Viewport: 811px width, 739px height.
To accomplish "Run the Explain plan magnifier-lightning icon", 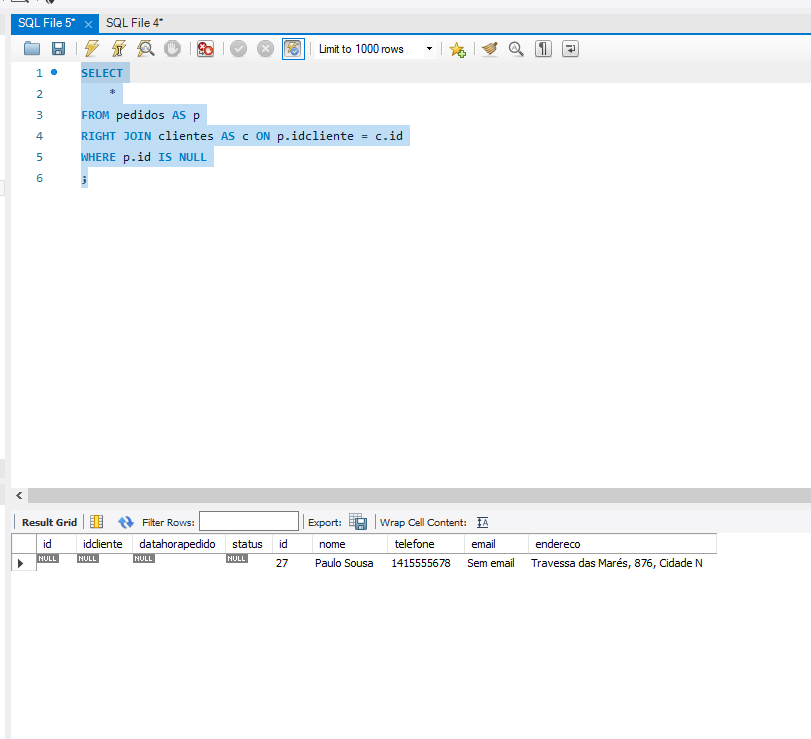I will (x=146, y=49).
